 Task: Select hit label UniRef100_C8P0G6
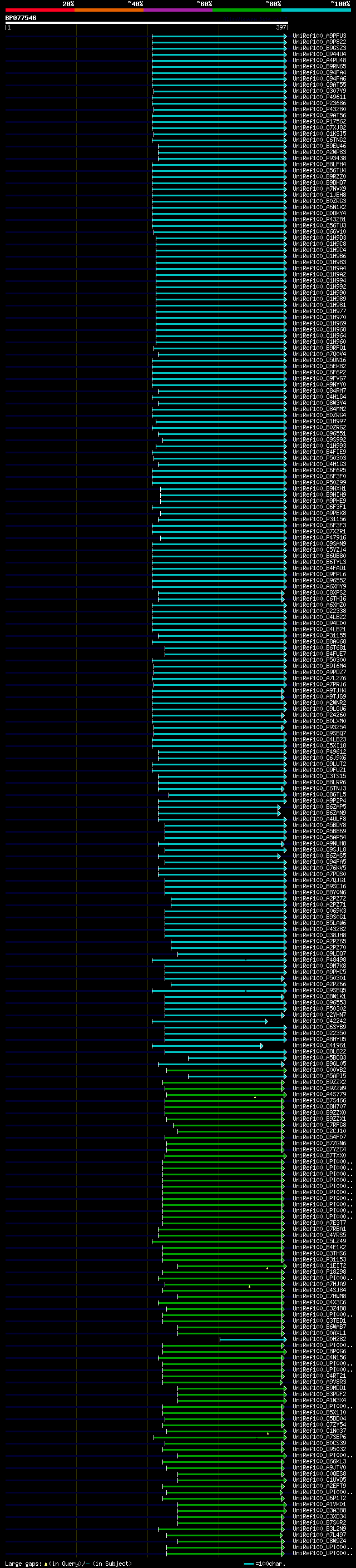(319, 1351)
